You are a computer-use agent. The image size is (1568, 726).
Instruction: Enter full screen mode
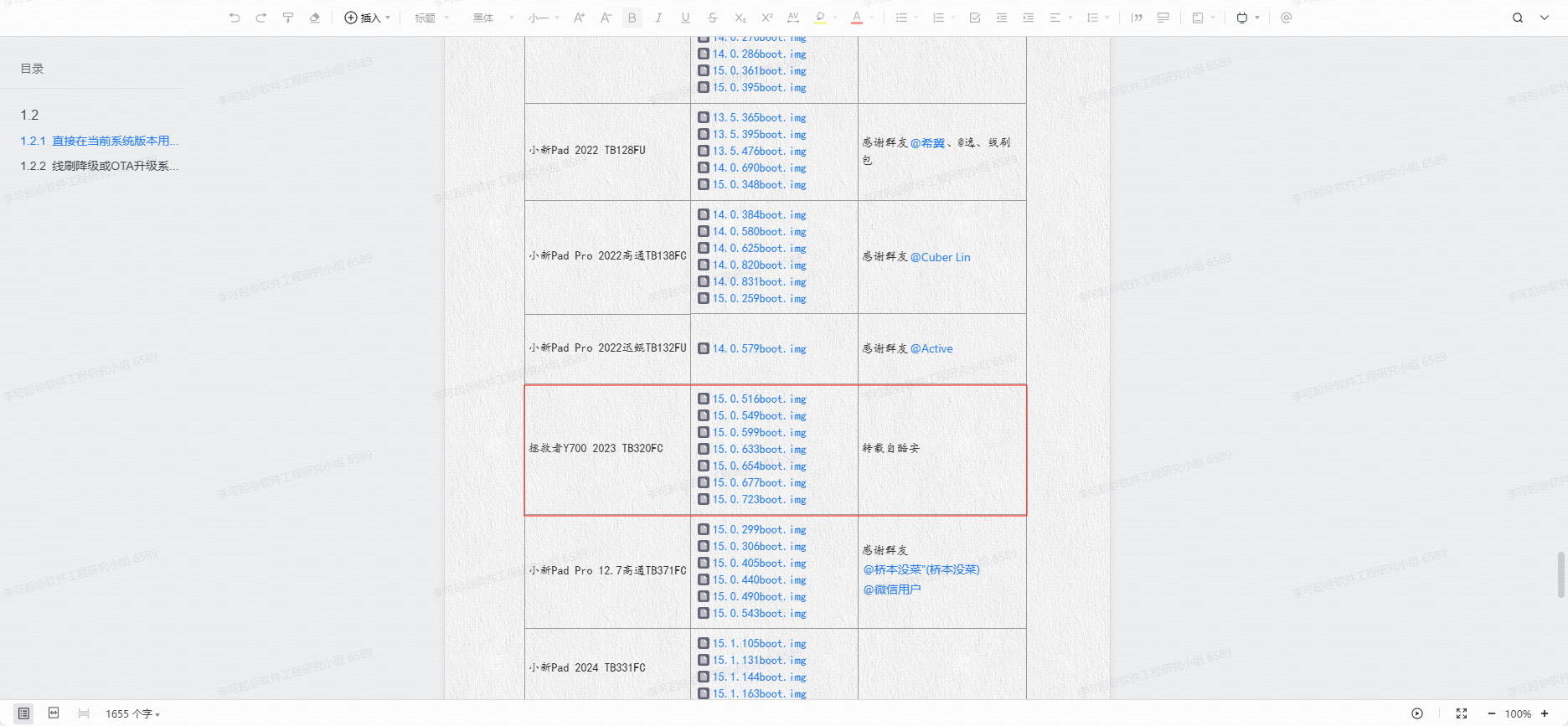[1462, 713]
